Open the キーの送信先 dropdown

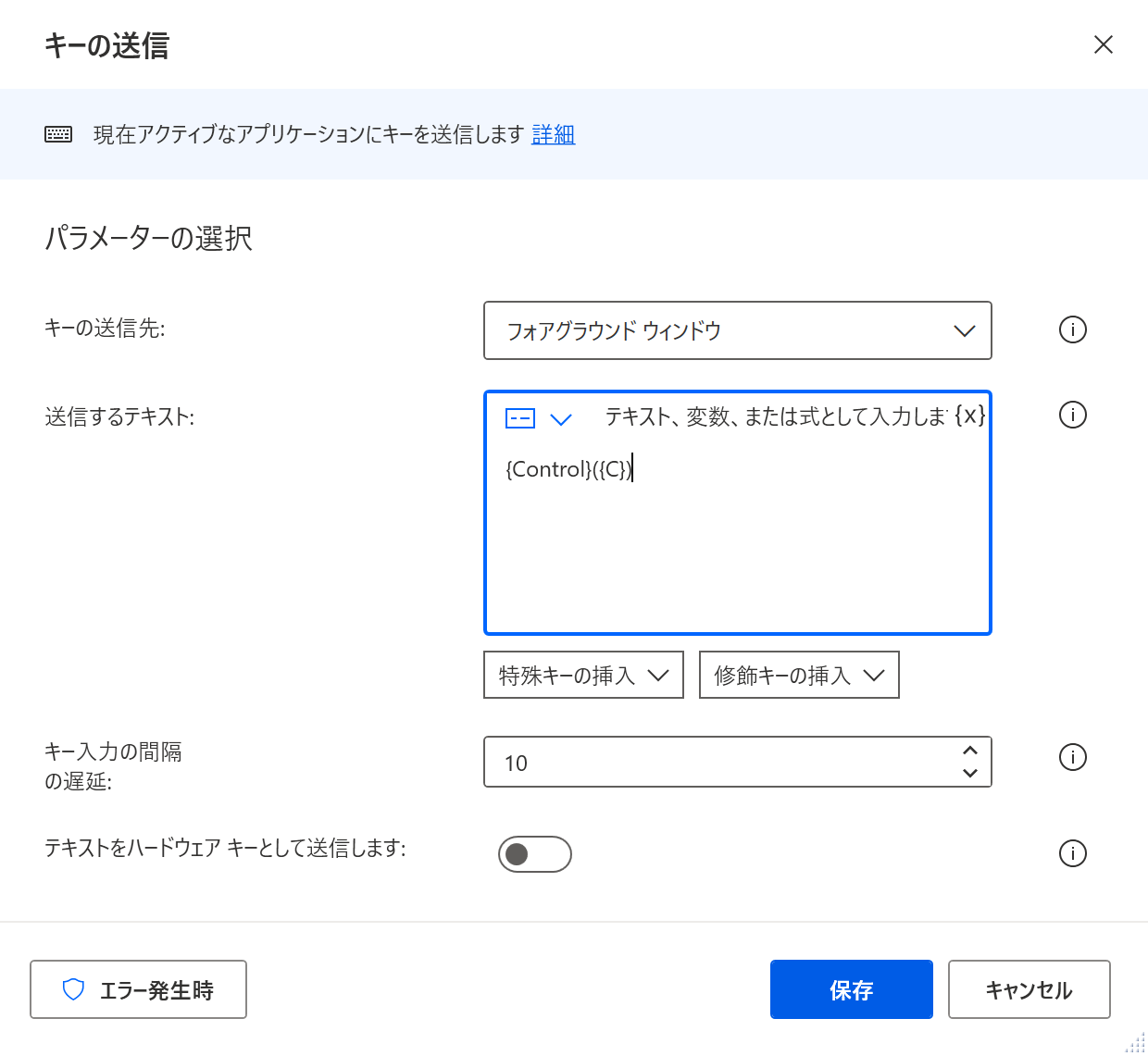pos(964,330)
